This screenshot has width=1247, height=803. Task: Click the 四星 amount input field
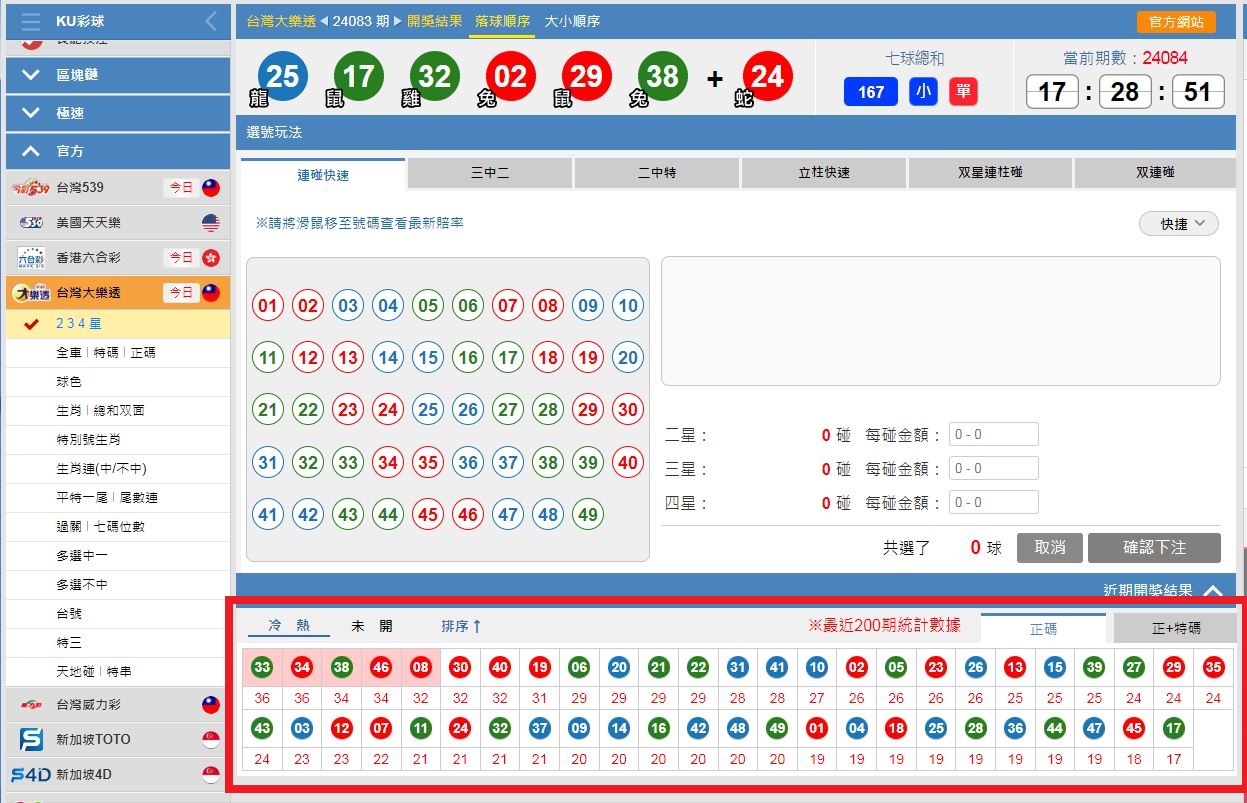click(x=993, y=503)
